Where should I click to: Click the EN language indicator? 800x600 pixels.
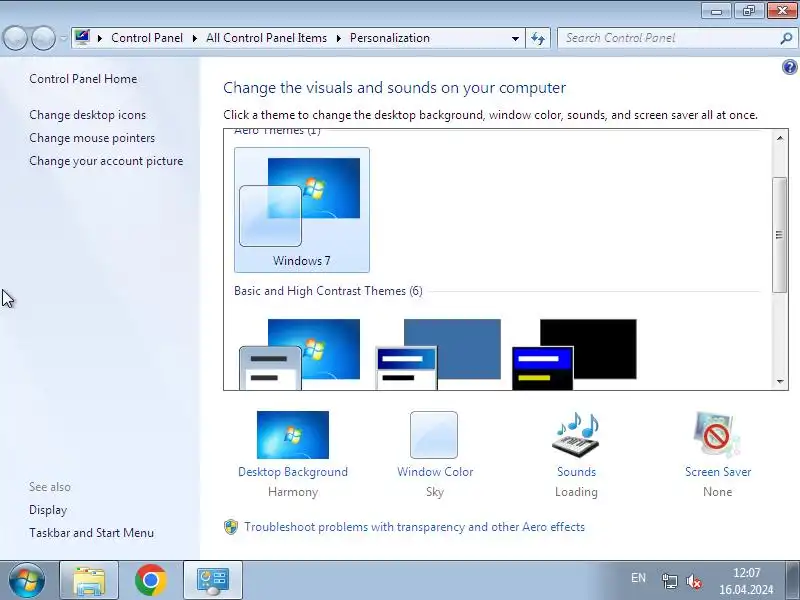click(x=638, y=578)
